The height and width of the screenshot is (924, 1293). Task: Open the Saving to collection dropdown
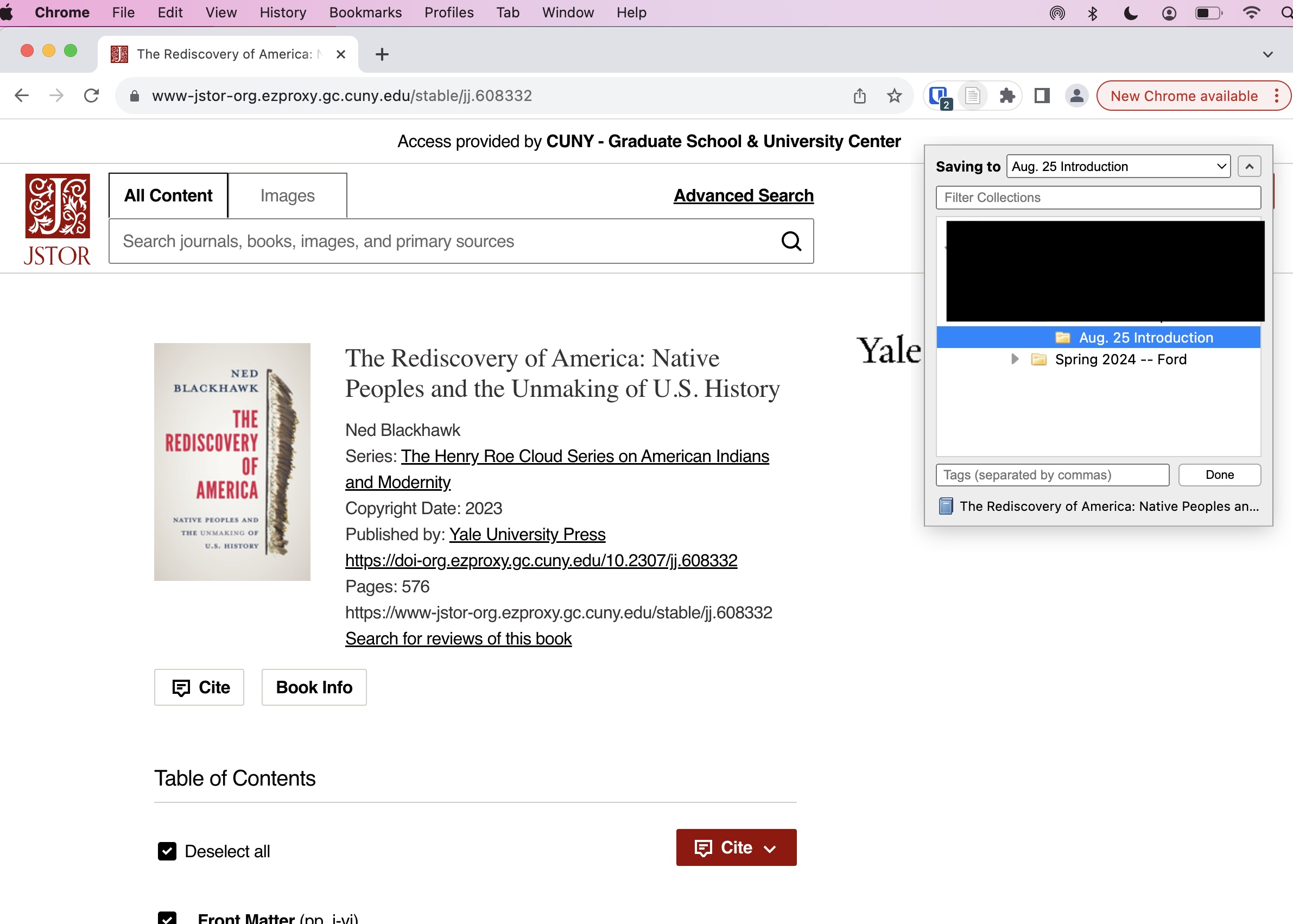[x=1118, y=166]
